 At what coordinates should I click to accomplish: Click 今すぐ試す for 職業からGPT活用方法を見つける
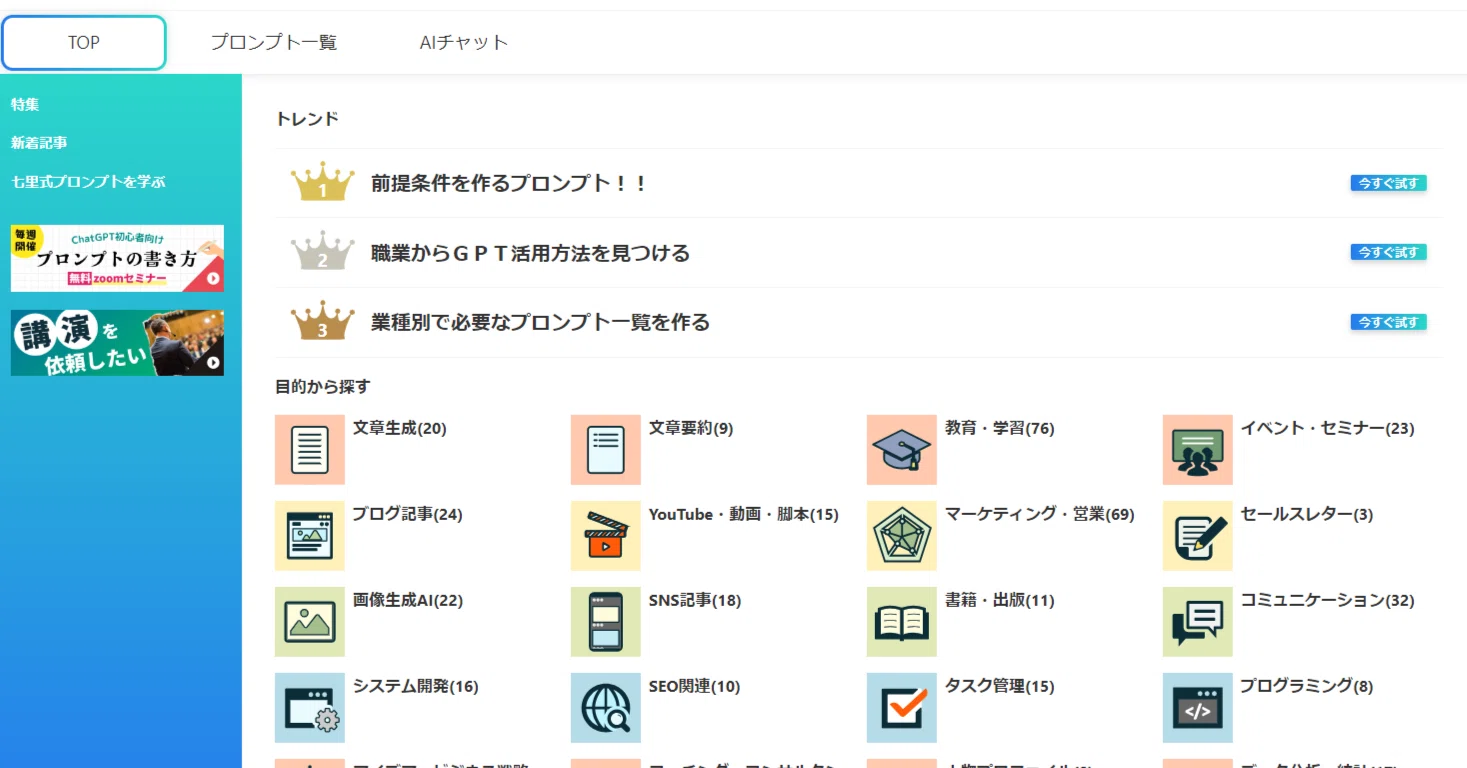1388,252
